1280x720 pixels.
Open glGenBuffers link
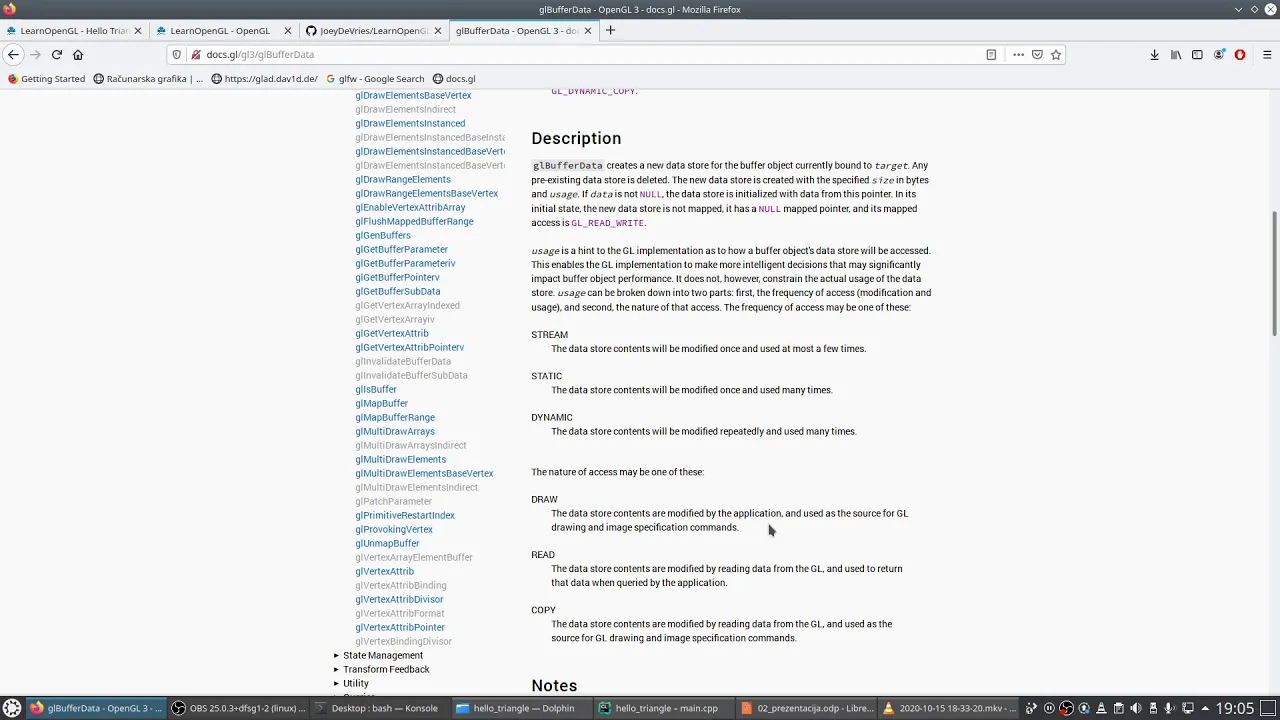tap(383, 236)
